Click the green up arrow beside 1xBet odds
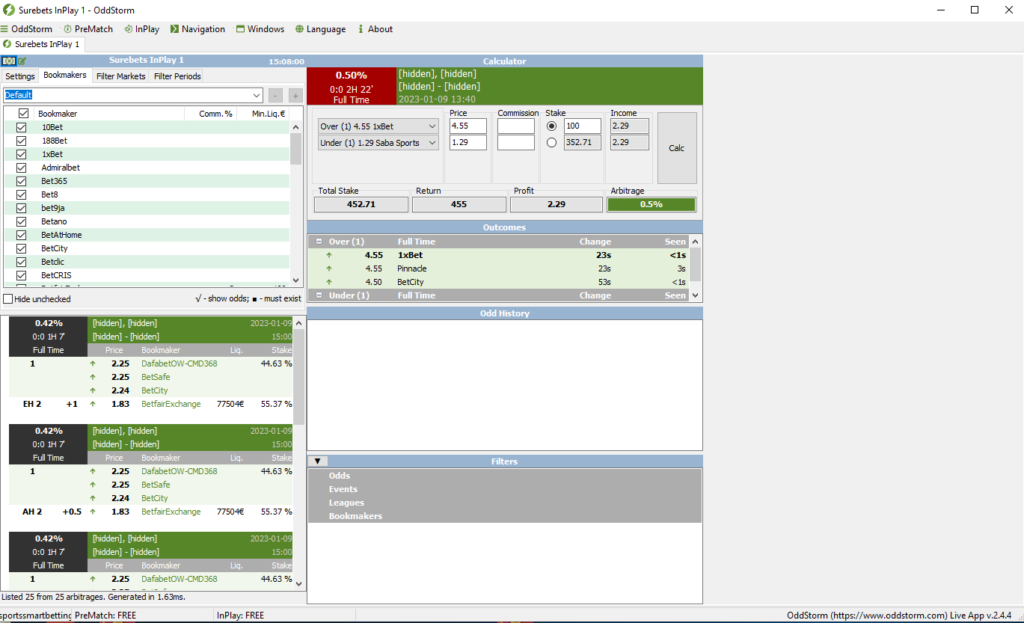Viewport: 1024px width, 623px height. pyautogui.click(x=328, y=256)
